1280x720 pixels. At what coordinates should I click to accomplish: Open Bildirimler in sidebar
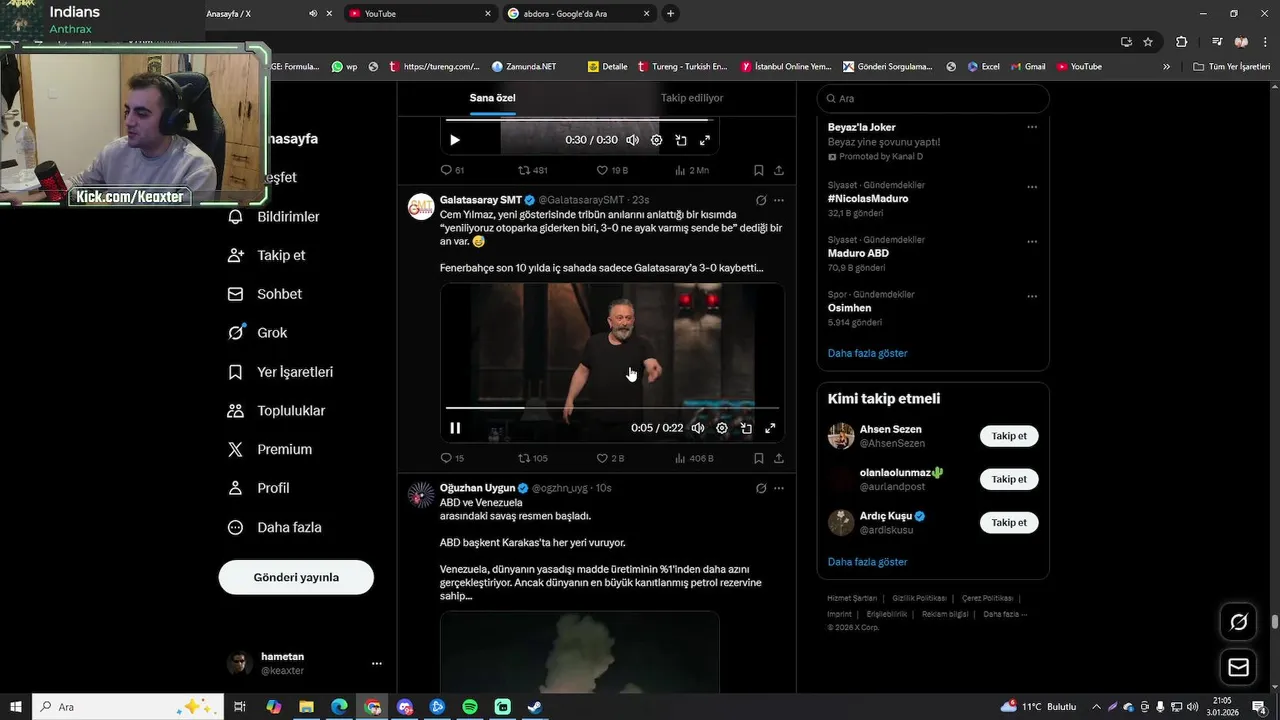[274, 217]
